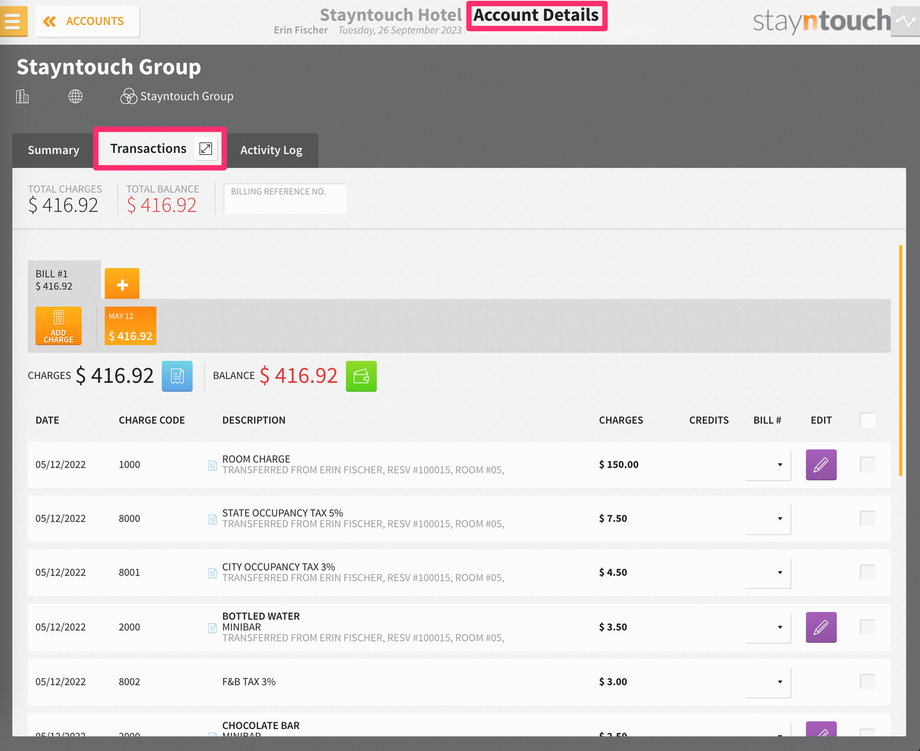
Task: Click the building icon under Stayntouch Group
Action: (22, 96)
